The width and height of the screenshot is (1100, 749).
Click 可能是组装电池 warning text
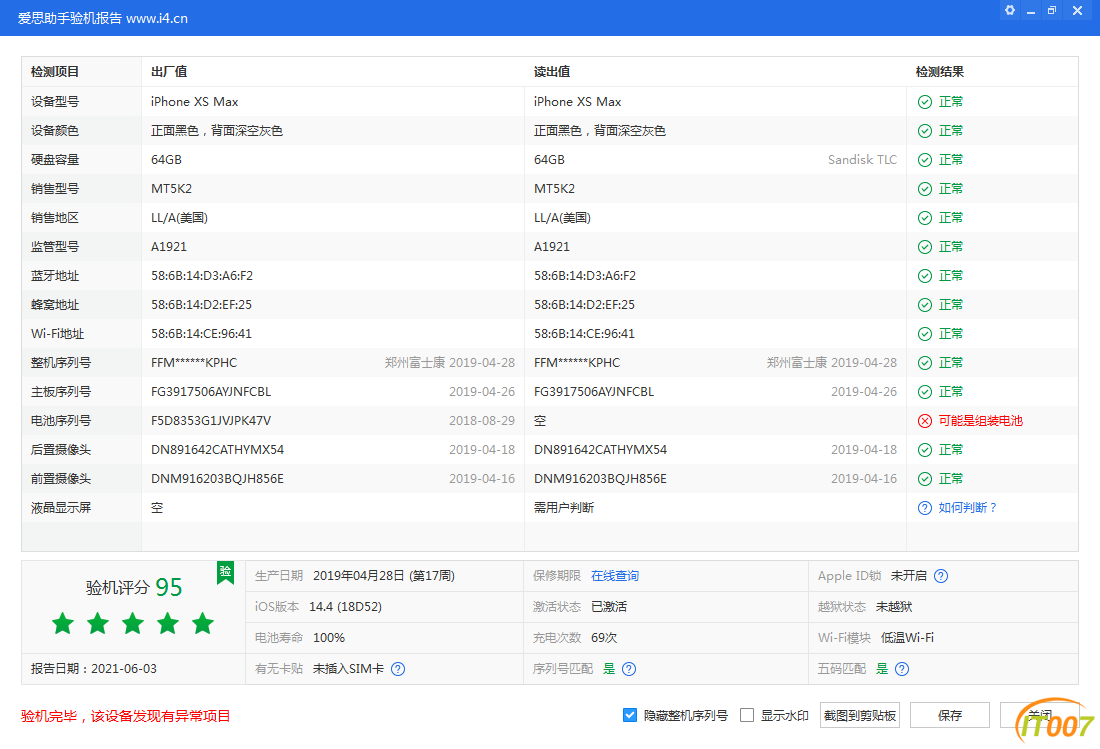tap(981, 421)
